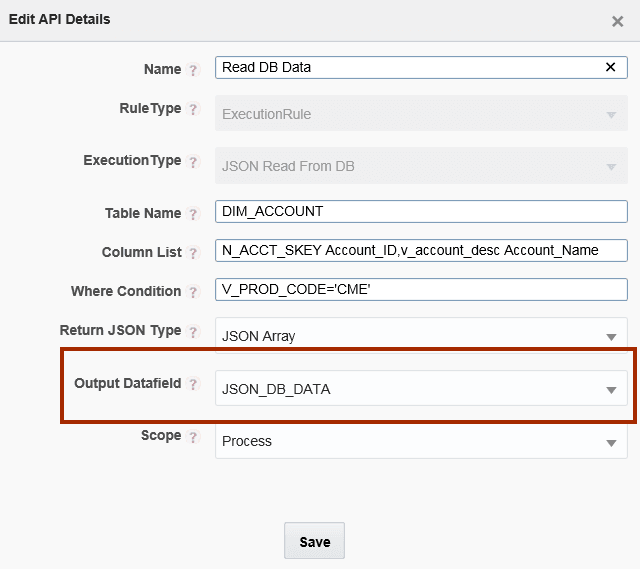The height and width of the screenshot is (569, 640).
Task: Show help for Scope field
Action: [193, 436]
